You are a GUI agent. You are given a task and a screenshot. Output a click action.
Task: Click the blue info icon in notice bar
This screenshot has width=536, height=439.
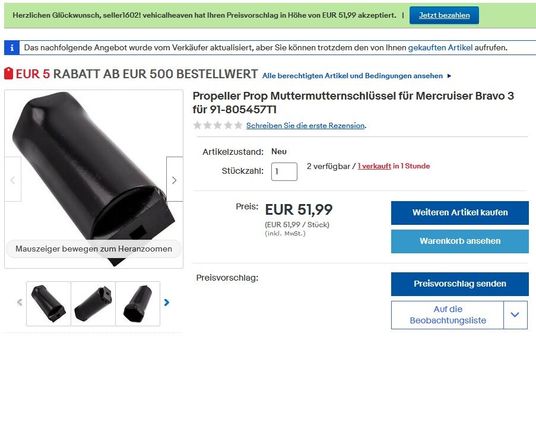coord(12,48)
